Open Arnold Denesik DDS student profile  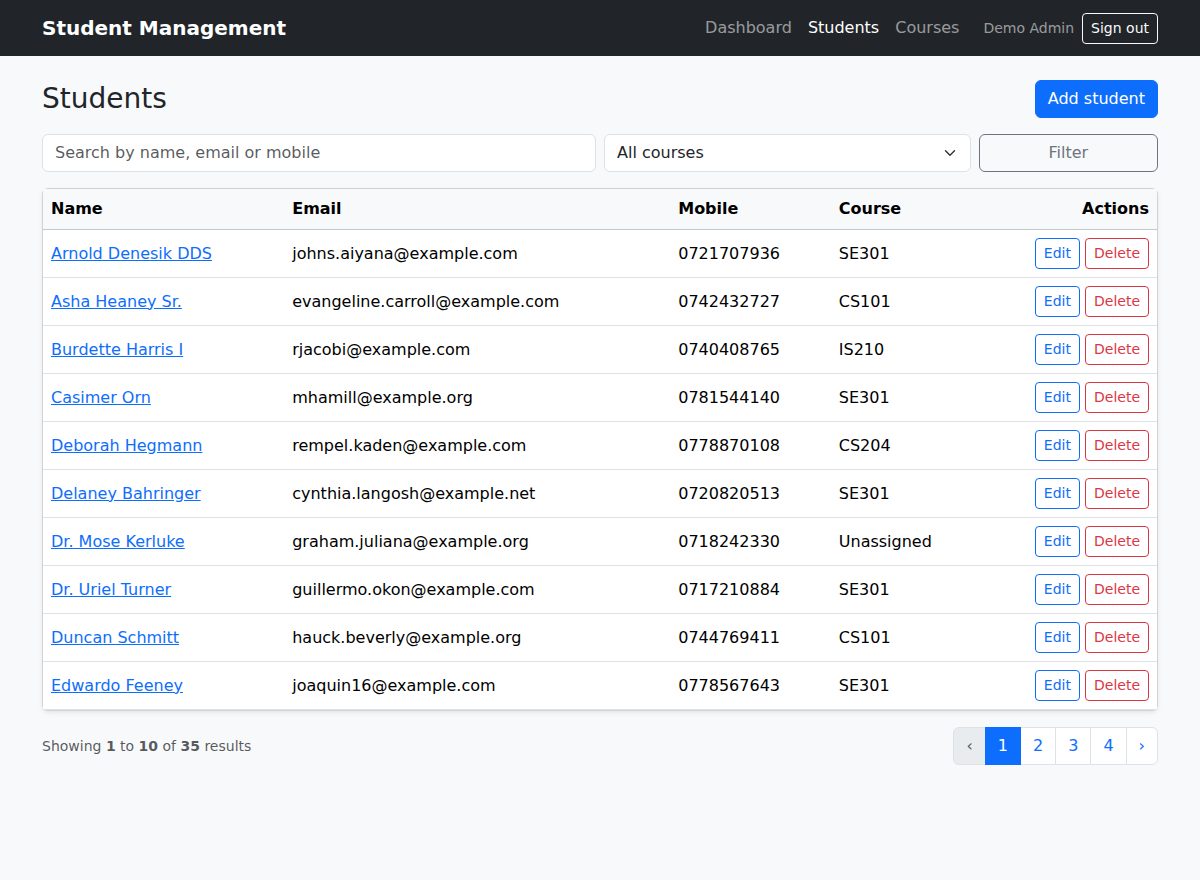click(x=131, y=254)
